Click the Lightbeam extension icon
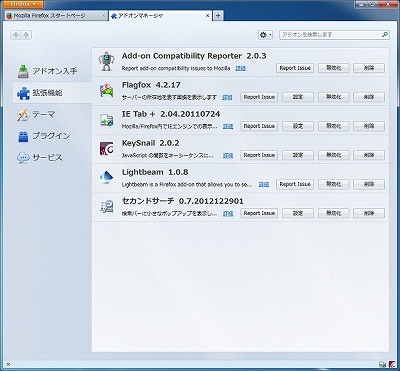Image resolution: width=400 pixels, height=371 pixels. [x=107, y=178]
